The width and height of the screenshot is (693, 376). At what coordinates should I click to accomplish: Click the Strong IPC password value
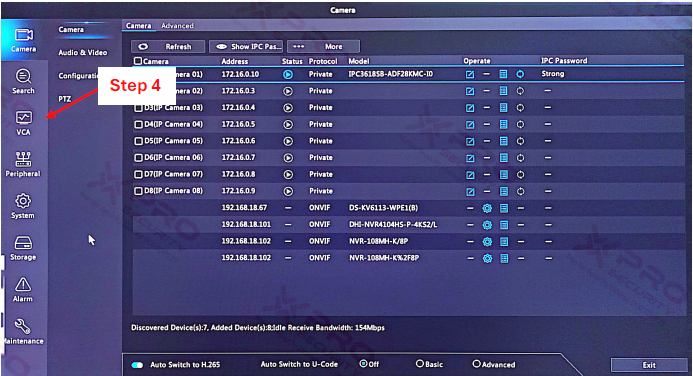click(553, 74)
